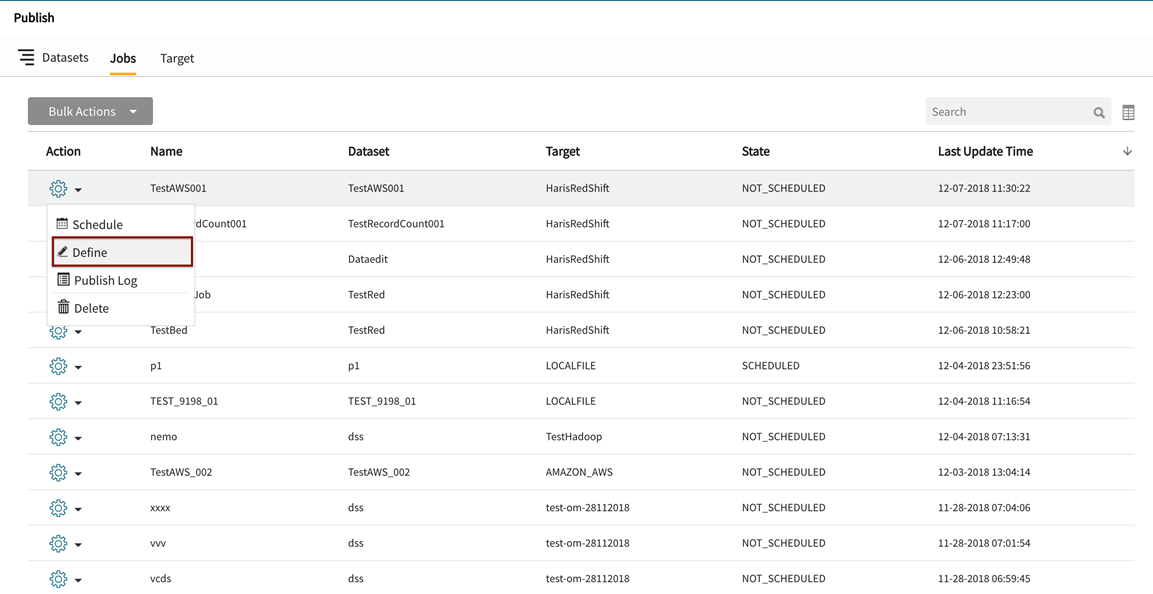Viewport: 1153px width, 594px height.
Task: Click the search magnifier icon
Action: (x=1099, y=113)
